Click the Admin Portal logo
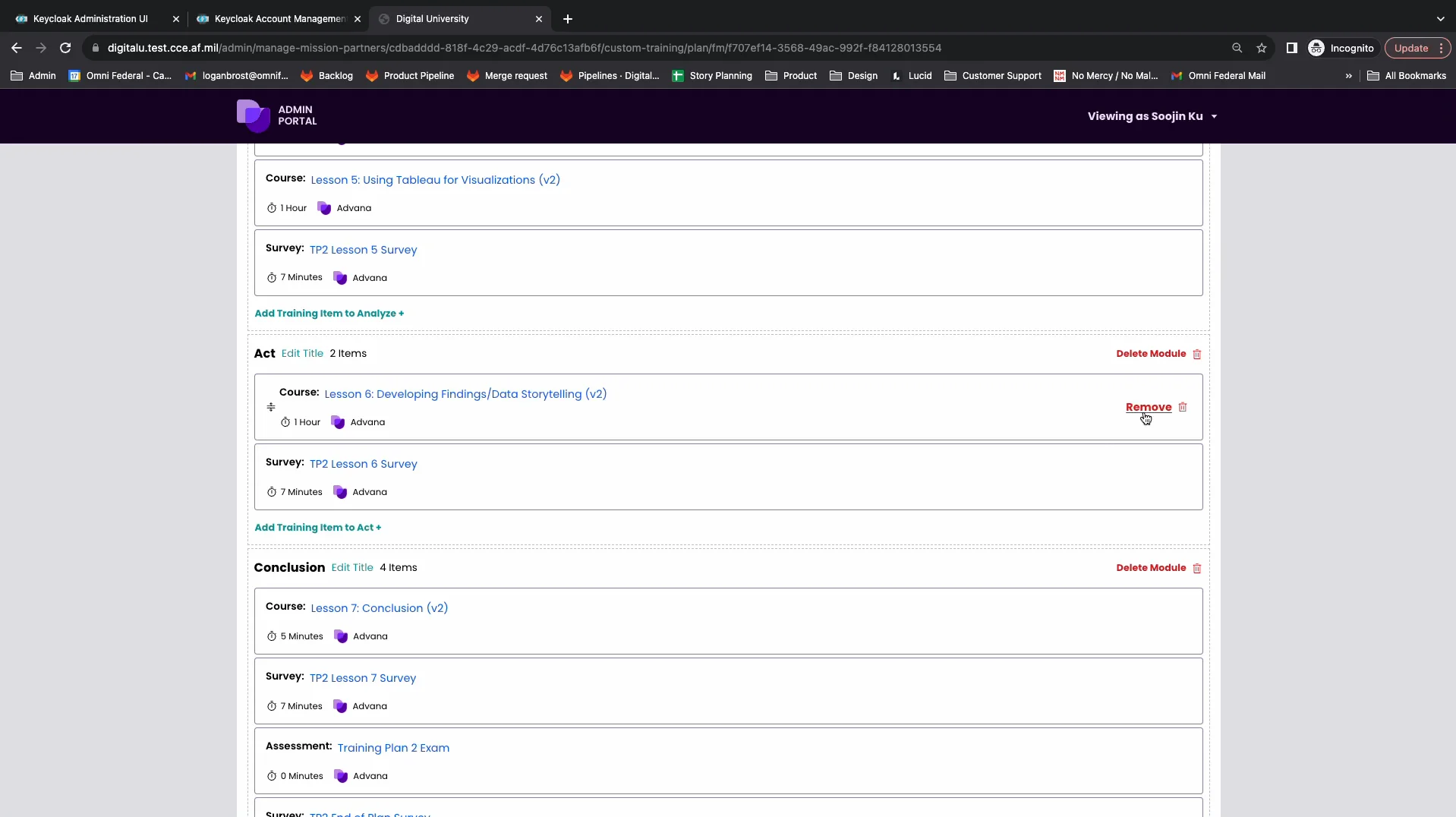This screenshot has height=817, width=1456. click(276, 115)
